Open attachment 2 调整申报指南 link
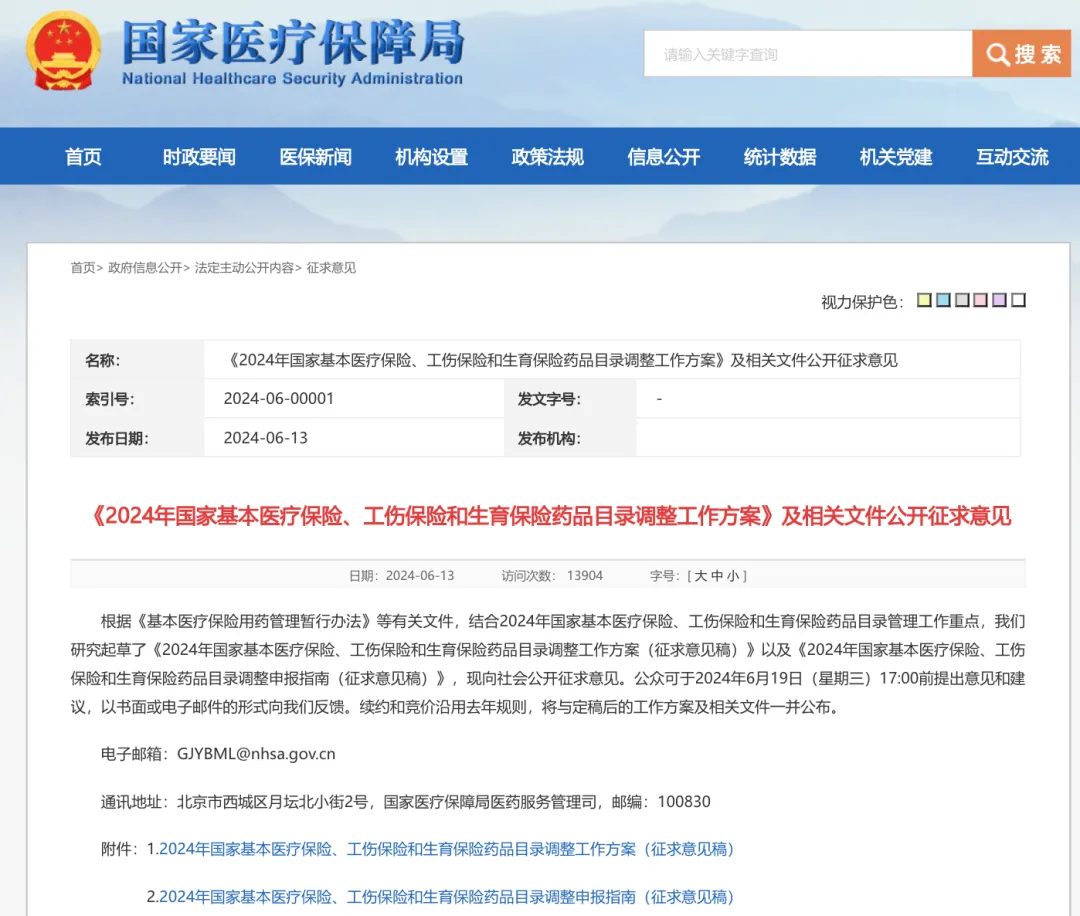 coord(447,897)
